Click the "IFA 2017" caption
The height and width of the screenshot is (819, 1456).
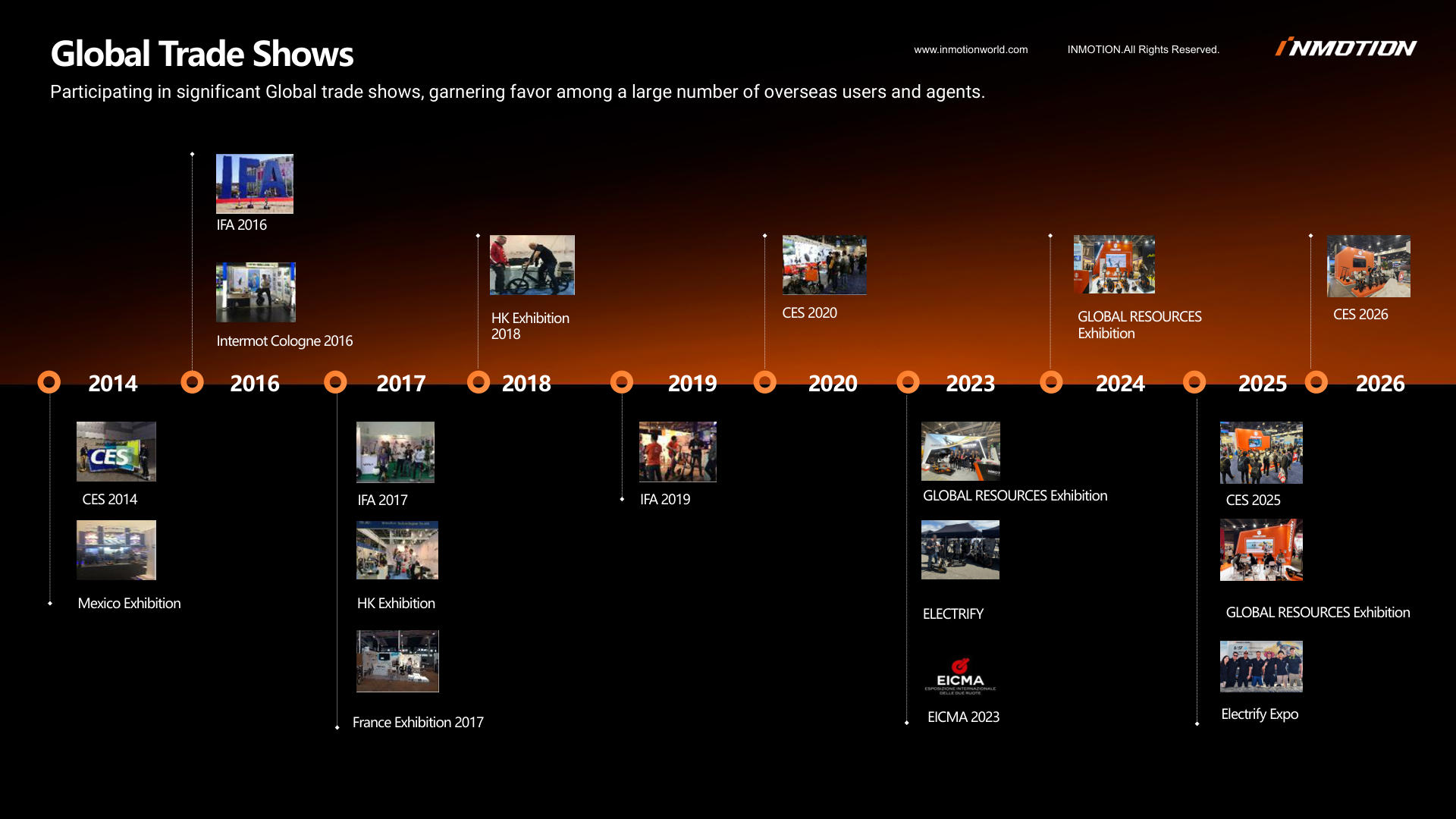point(382,500)
